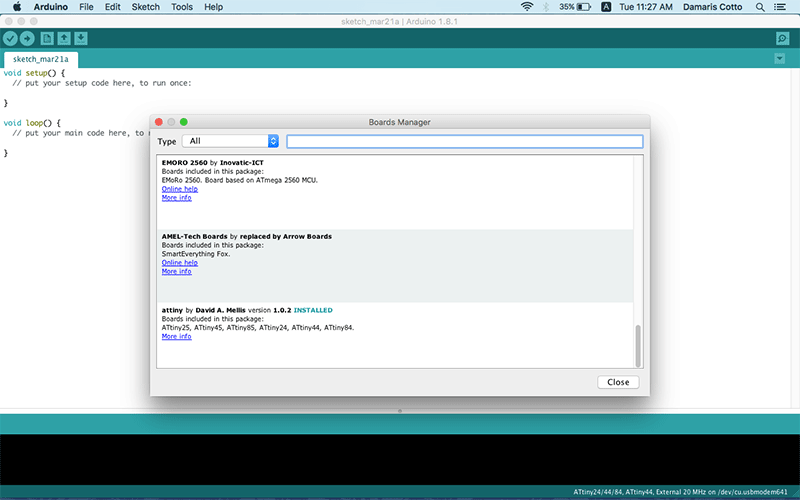The image size is (800, 500).
Task: Click the board info text in status bar
Action: click(x=680, y=492)
